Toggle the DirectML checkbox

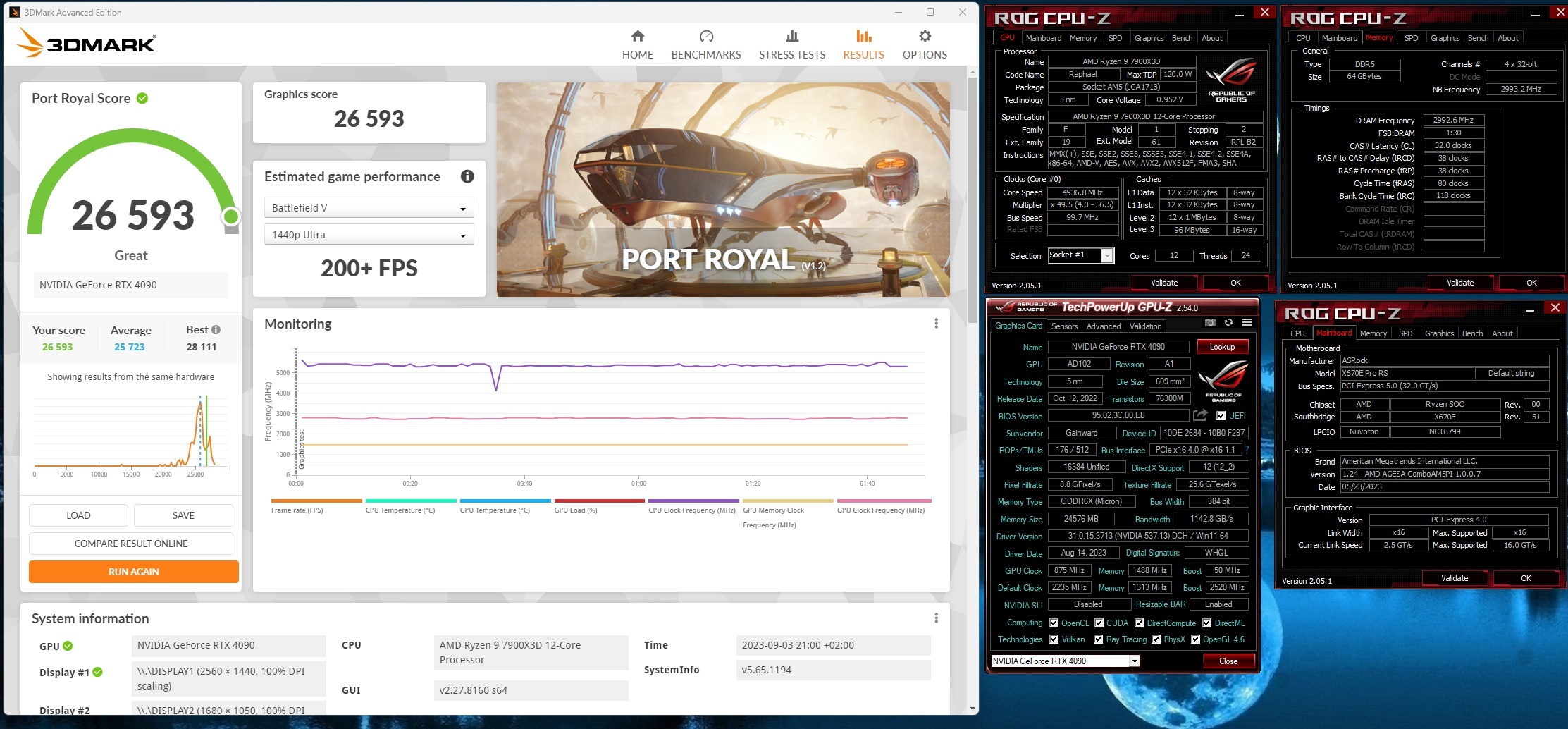pyautogui.click(x=1207, y=623)
